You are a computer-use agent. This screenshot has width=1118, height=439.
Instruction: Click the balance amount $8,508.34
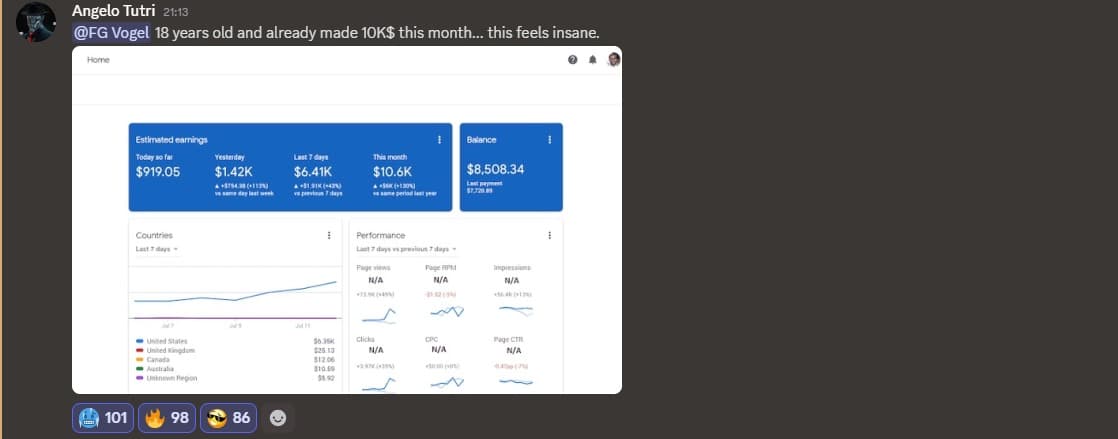pyautogui.click(x=495, y=169)
